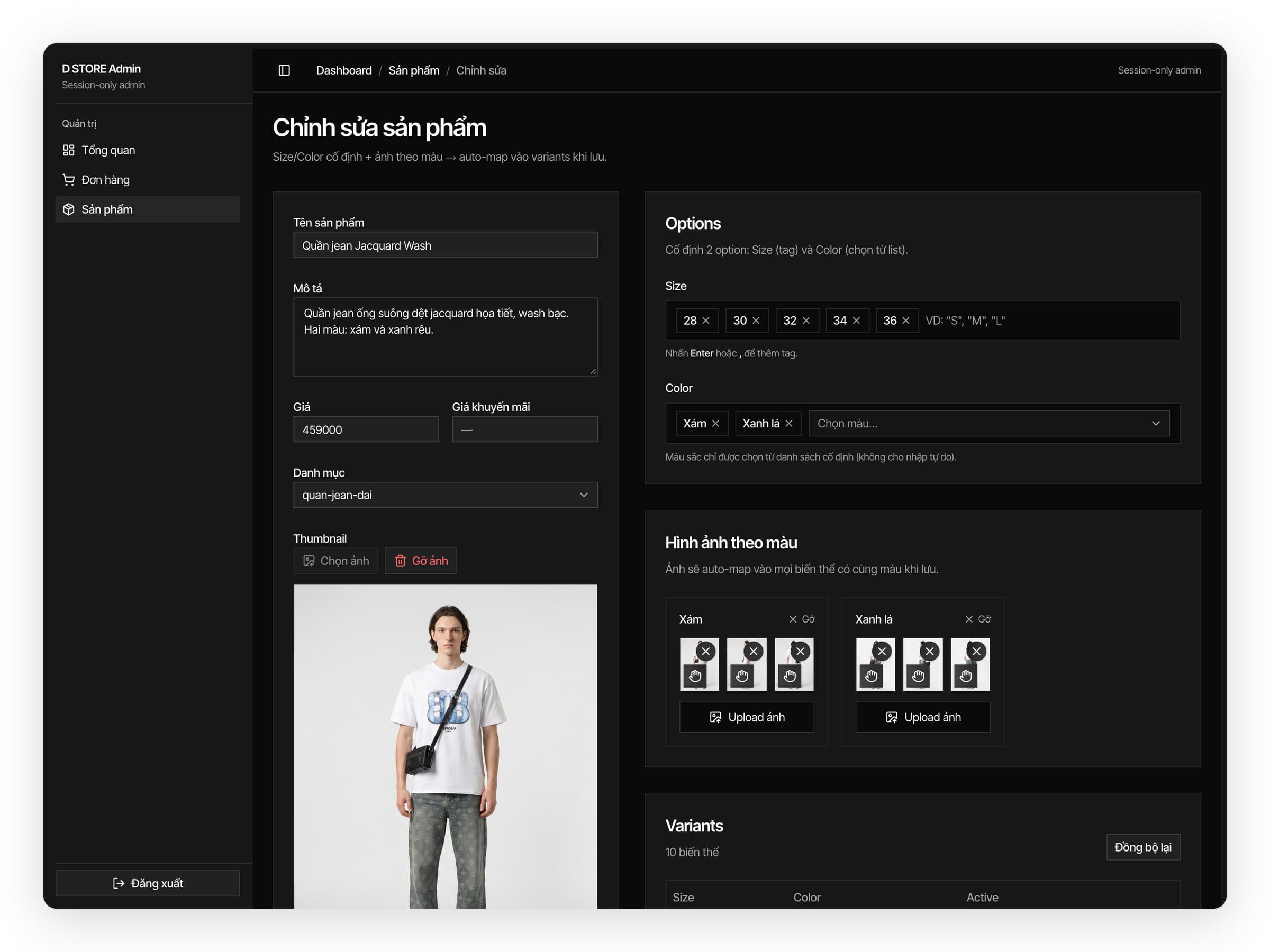Open Đơn hàng in sidebar
Viewport: 1270px width, 952px height.
[148, 180]
